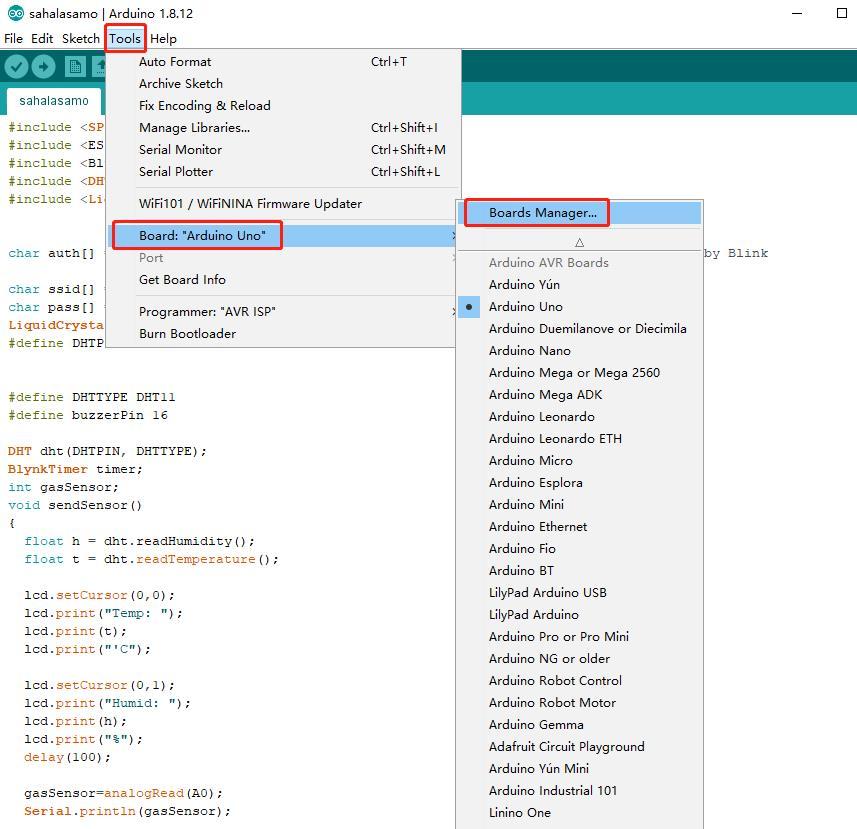Select Fix Encoding & Reload

283,105
